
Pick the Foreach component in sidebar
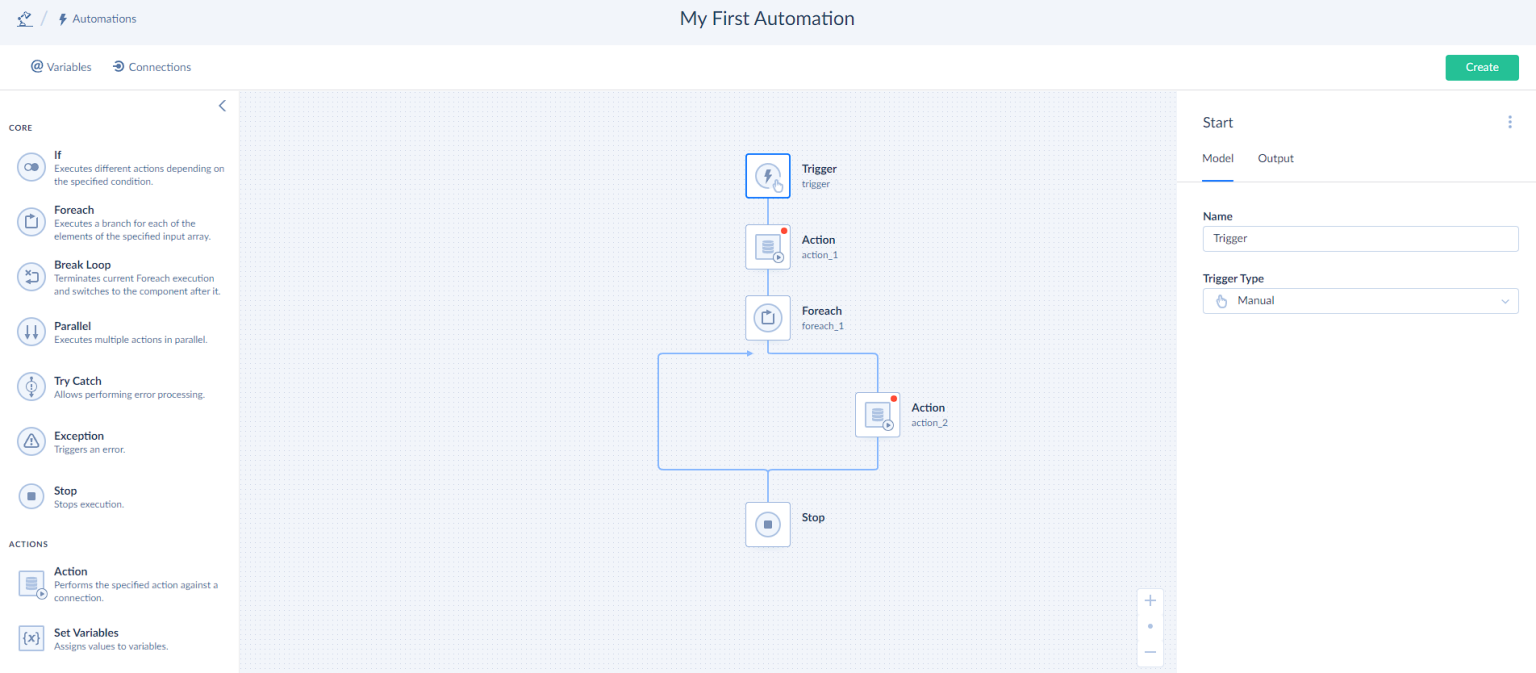(120, 223)
